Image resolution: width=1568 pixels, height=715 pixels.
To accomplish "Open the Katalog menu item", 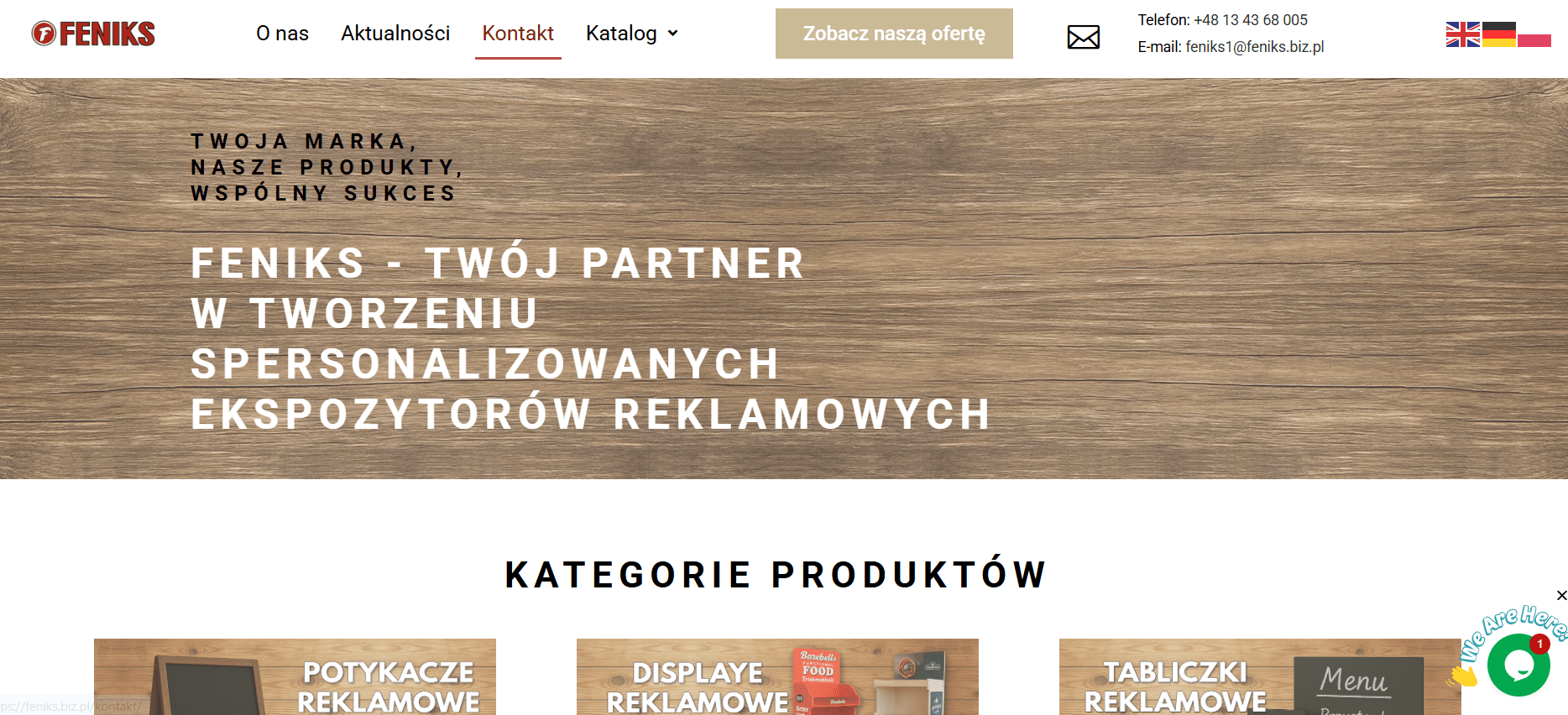I will point(621,34).
